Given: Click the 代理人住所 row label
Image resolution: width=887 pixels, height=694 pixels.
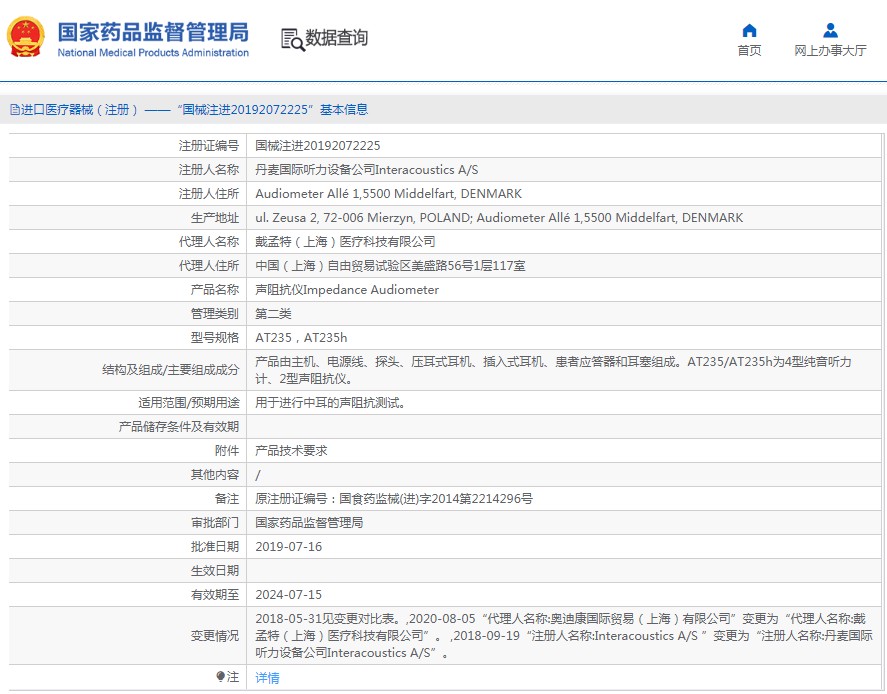Looking at the screenshot, I should 209,266.
